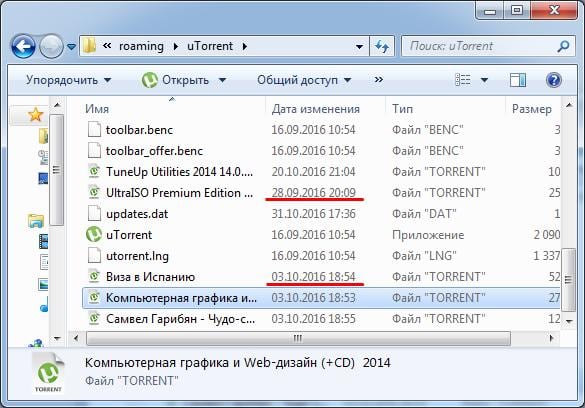Image resolution: width=585 pixels, height=408 pixels.
Task: Click the file list vertical scroll-down arrow
Action: point(569,321)
